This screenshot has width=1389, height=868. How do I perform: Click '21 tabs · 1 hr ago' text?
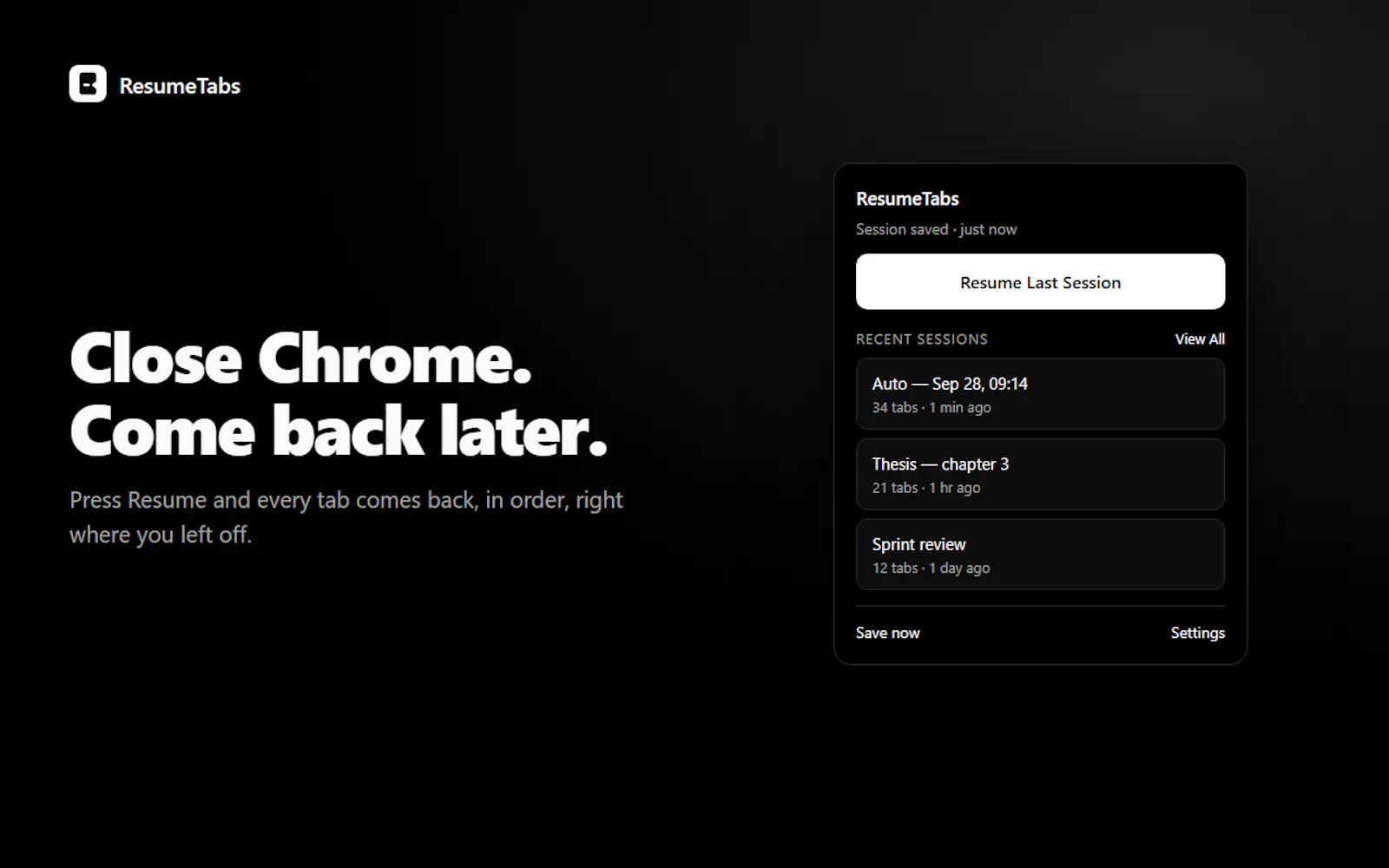tap(926, 488)
